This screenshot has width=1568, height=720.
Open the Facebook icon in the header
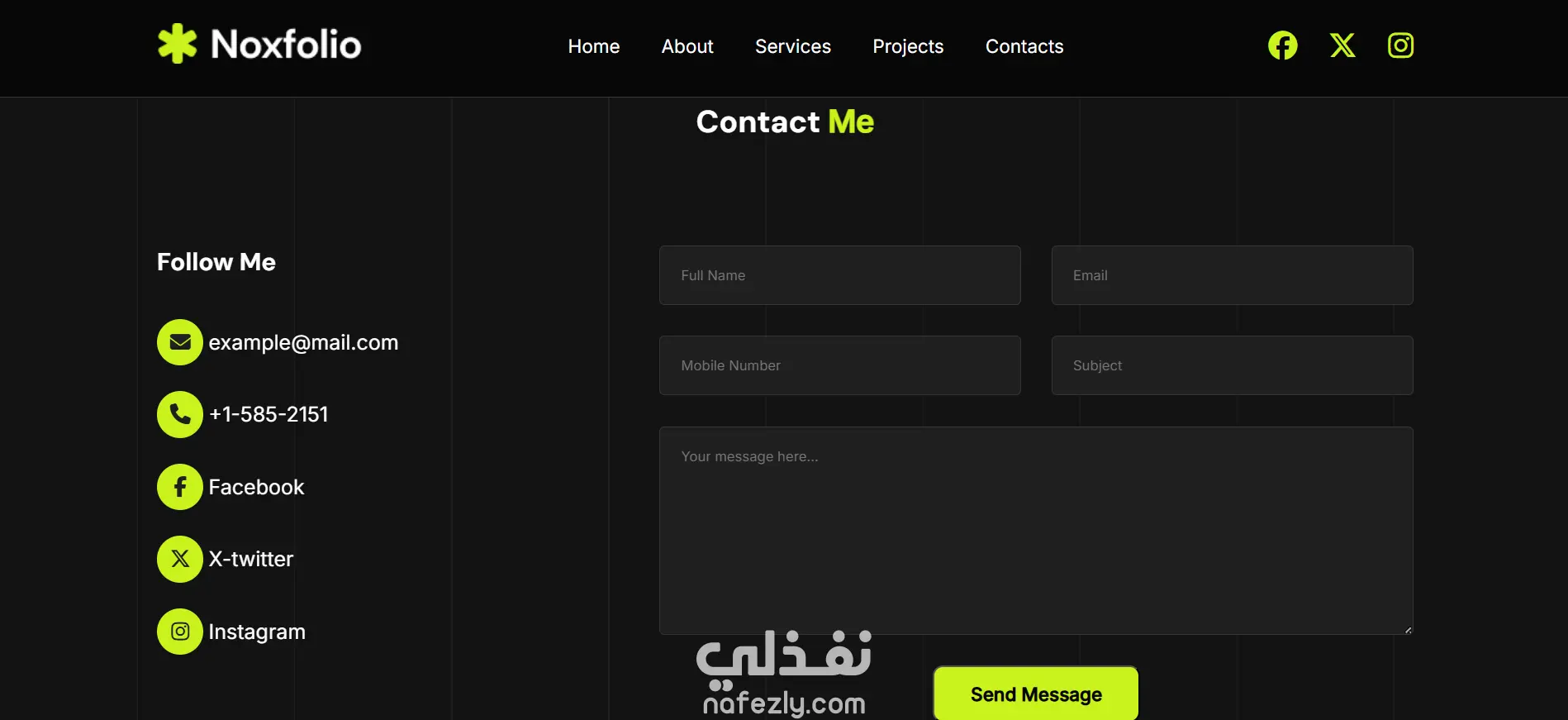tap(1282, 45)
